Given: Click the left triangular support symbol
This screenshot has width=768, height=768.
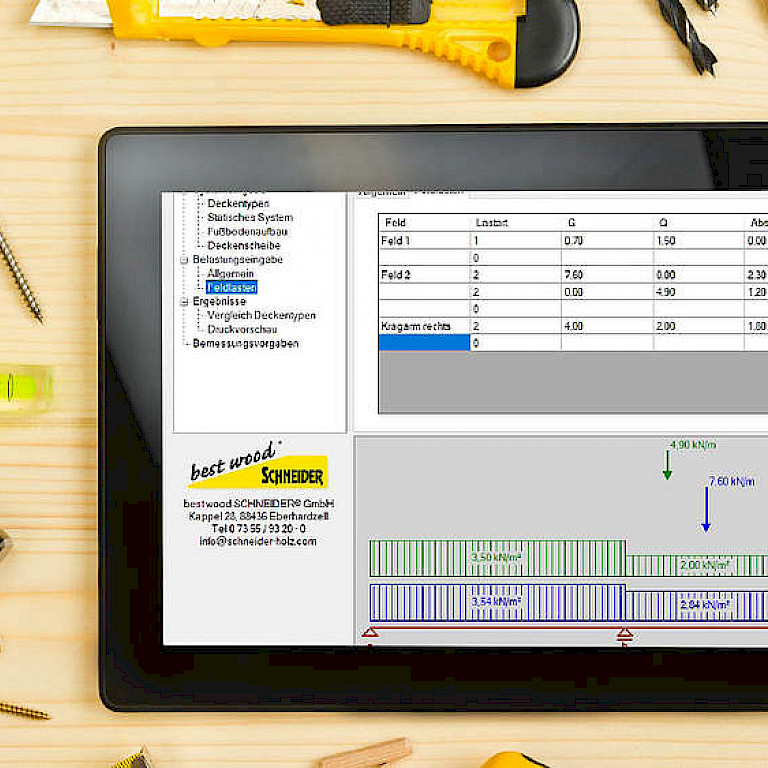Looking at the screenshot, I should [x=370, y=633].
